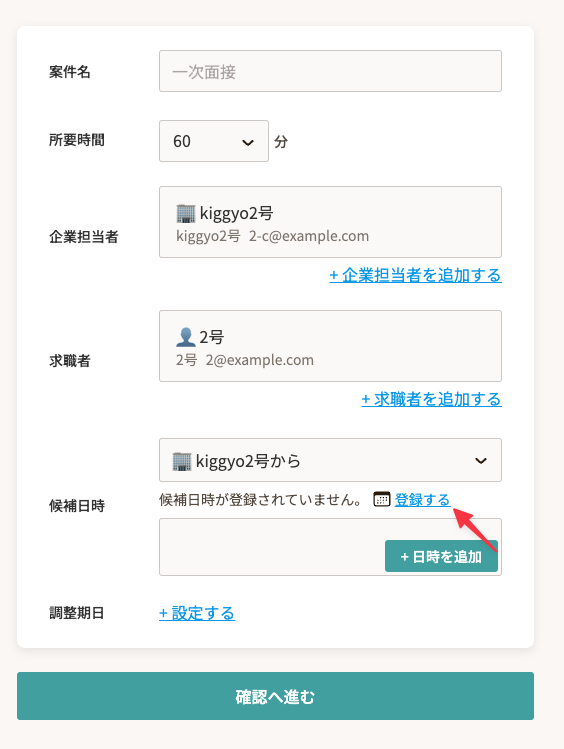Open the 所要時間 60 minutes dropdown
Viewport: 564px width, 749px height.
[x=214, y=141]
